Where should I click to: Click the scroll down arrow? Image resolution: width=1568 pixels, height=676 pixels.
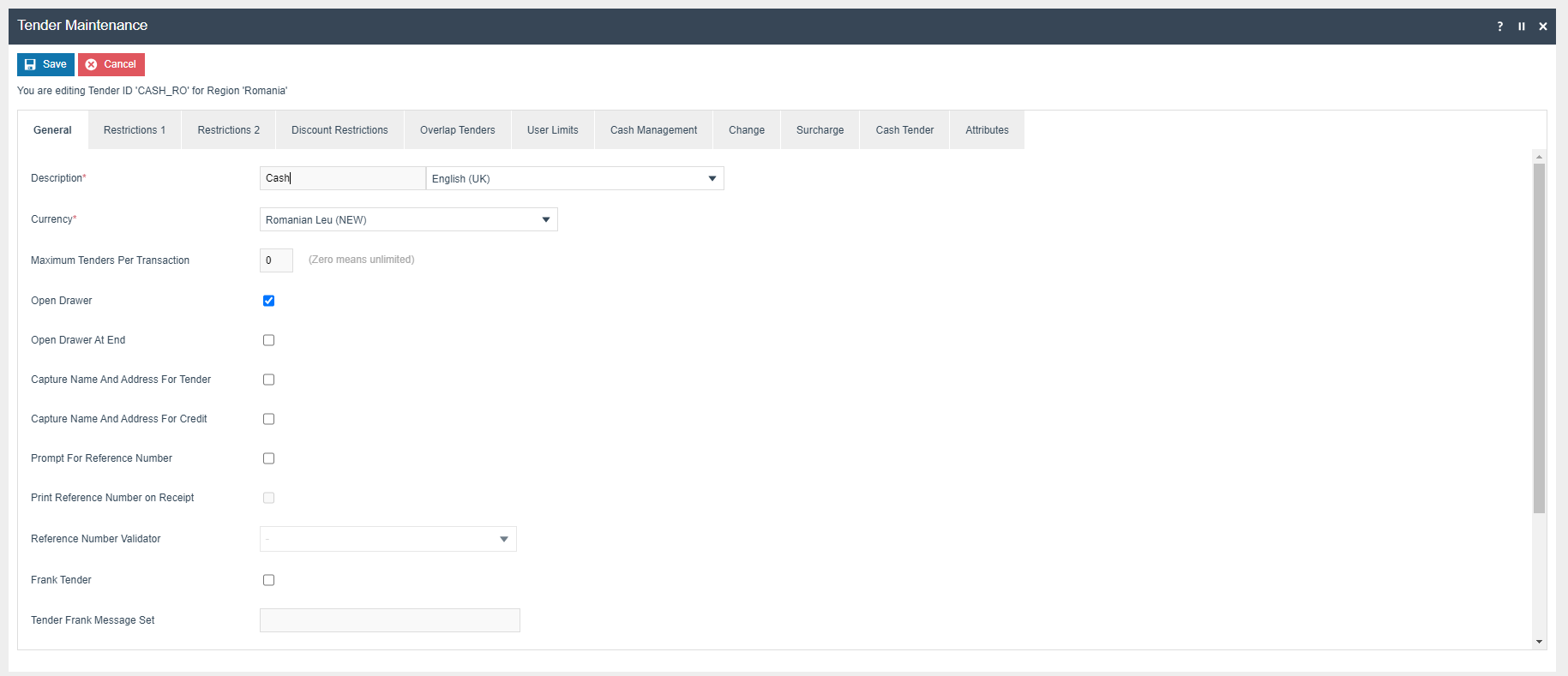click(x=1539, y=642)
